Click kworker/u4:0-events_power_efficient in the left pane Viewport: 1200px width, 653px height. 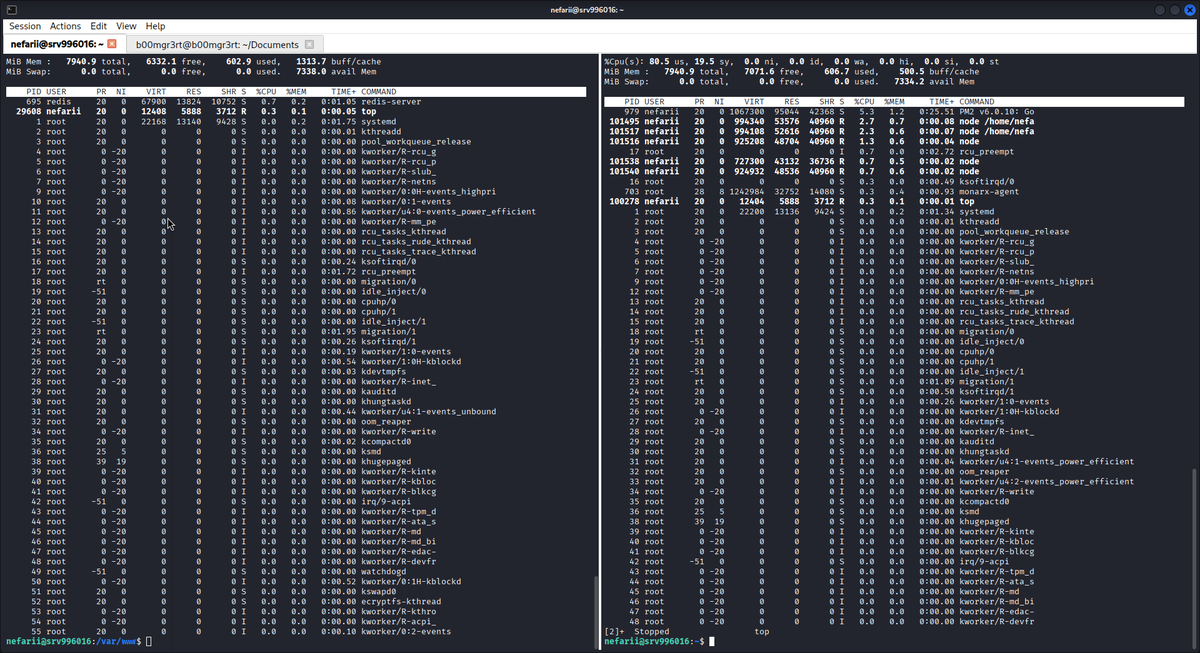[x=448, y=212]
